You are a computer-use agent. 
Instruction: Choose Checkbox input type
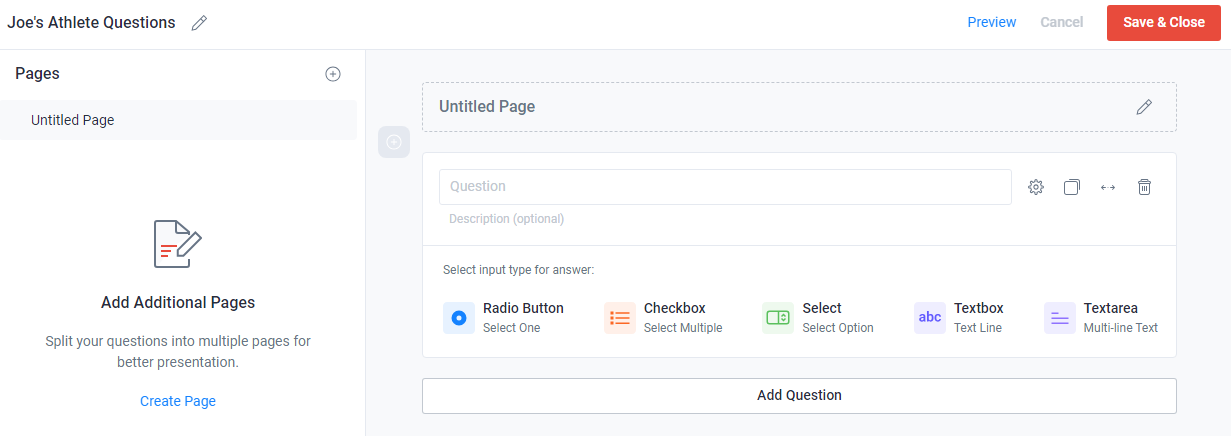(663, 318)
